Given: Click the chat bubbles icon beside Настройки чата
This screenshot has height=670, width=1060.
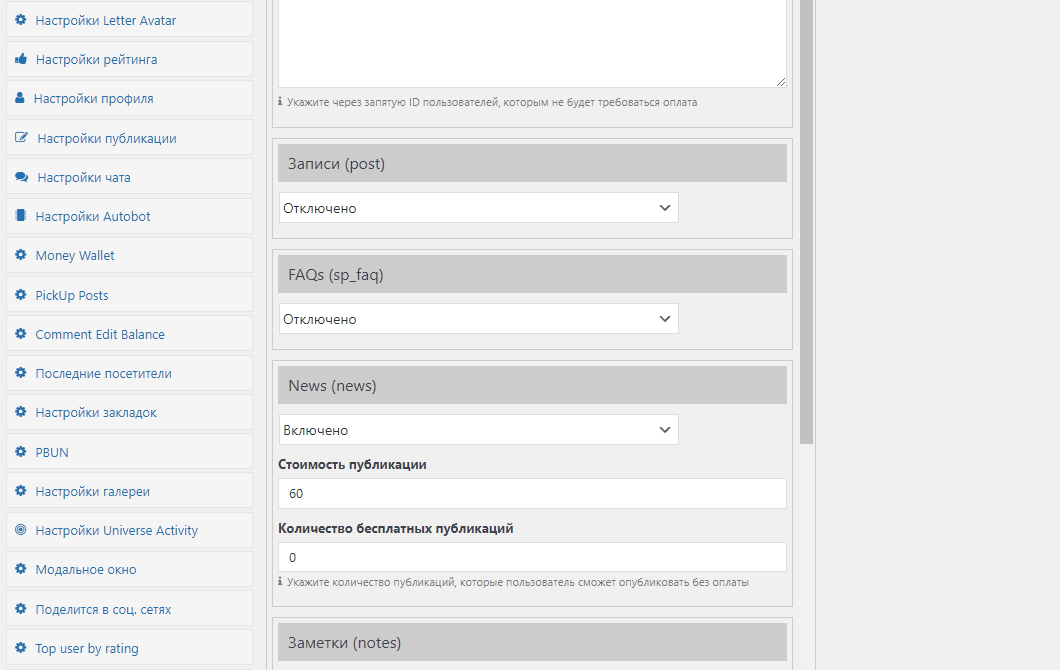Looking at the screenshot, I should (21, 177).
